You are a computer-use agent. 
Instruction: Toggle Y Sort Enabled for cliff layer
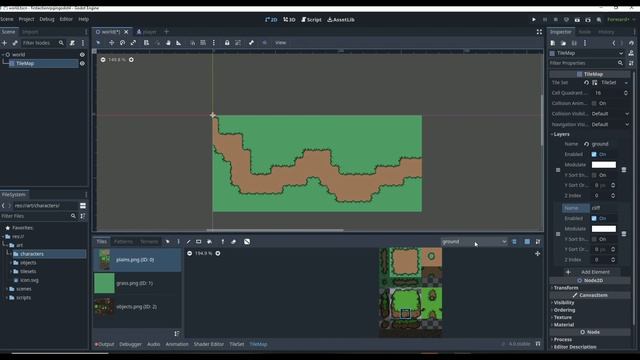594,239
